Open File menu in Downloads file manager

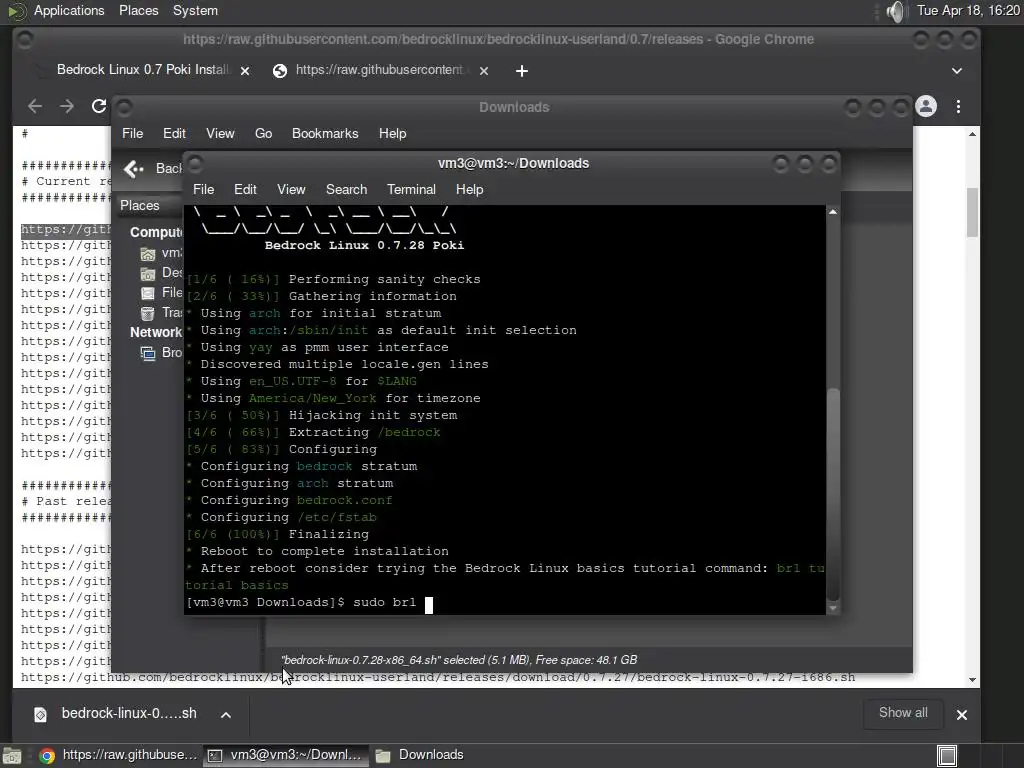[x=133, y=133]
